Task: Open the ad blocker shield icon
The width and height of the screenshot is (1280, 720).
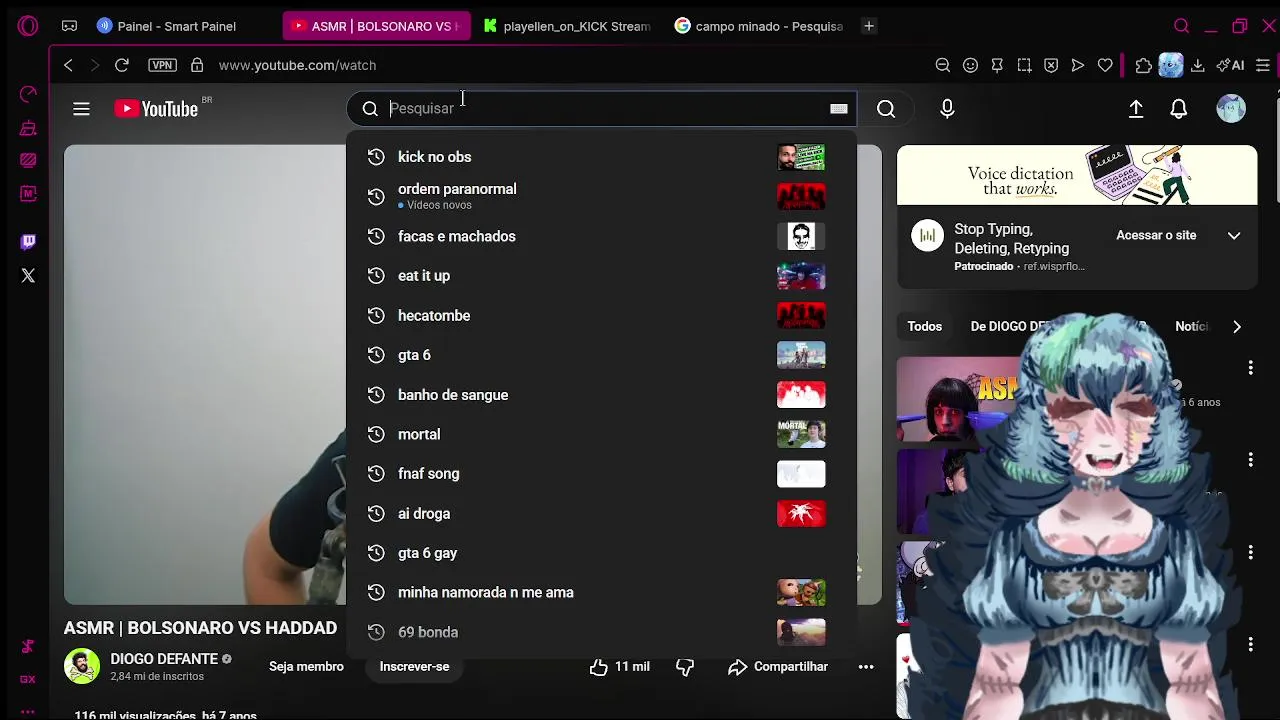Action: tap(1051, 65)
